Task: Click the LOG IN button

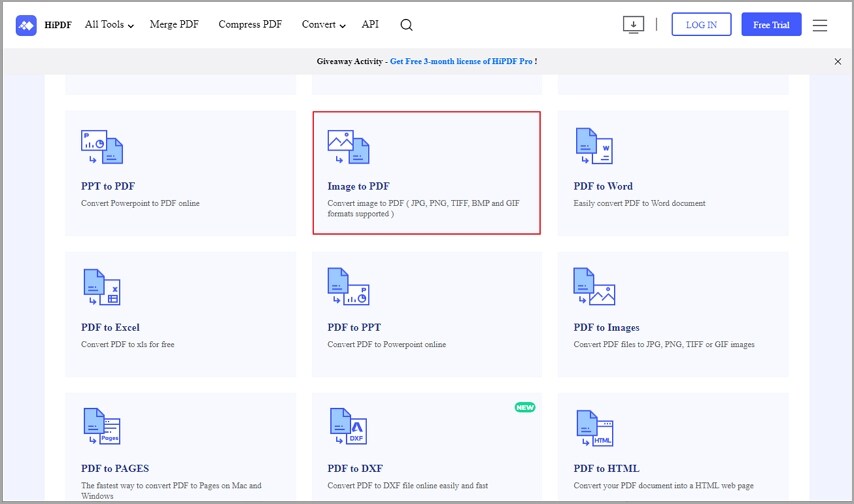Action: 701,25
